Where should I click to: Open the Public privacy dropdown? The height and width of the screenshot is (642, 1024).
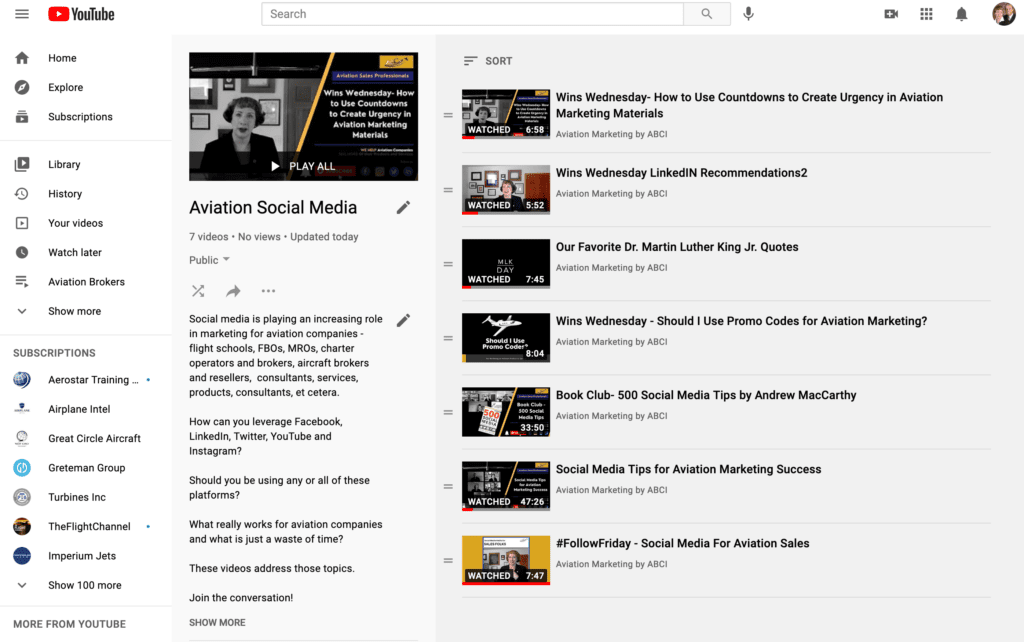pyautogui.click(x=210, y=260)
